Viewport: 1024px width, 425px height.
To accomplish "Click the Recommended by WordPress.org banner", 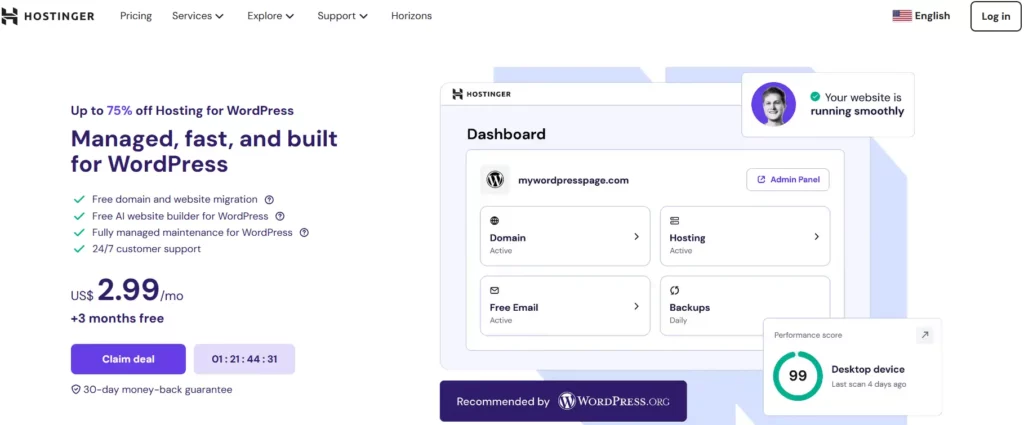I will point(563,401).
